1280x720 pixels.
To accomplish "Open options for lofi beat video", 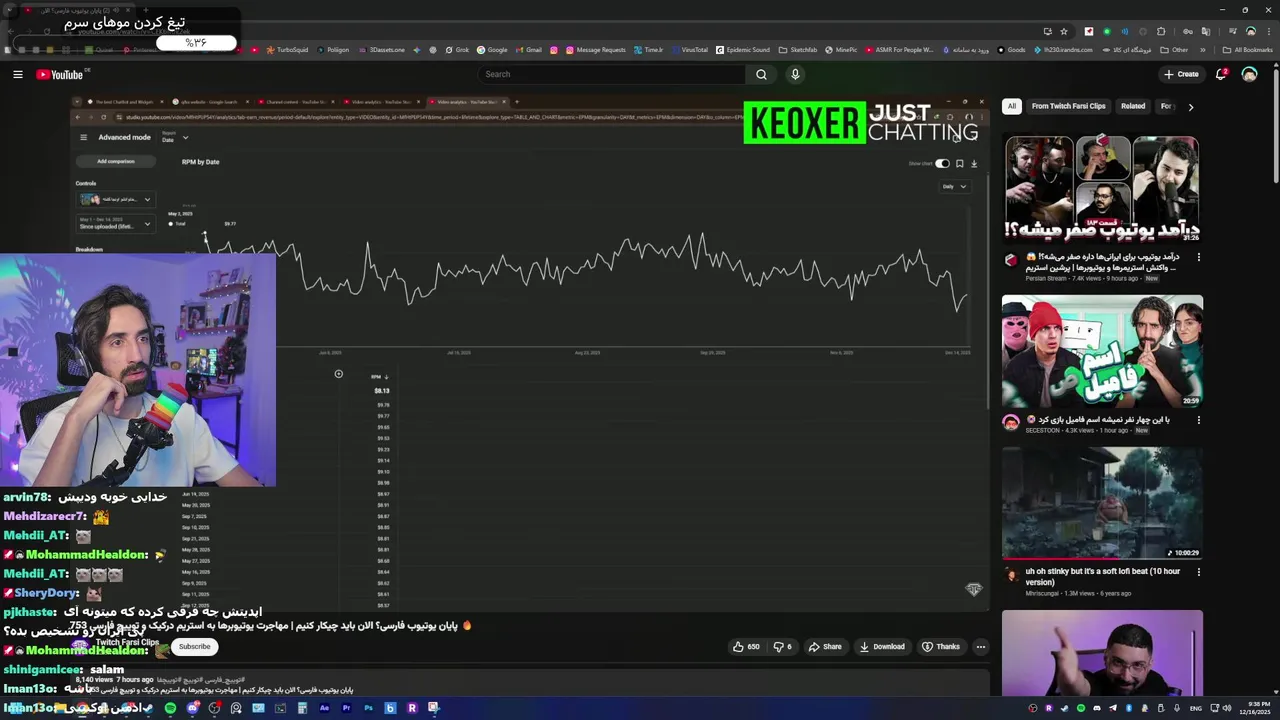I will [1199, 572].
